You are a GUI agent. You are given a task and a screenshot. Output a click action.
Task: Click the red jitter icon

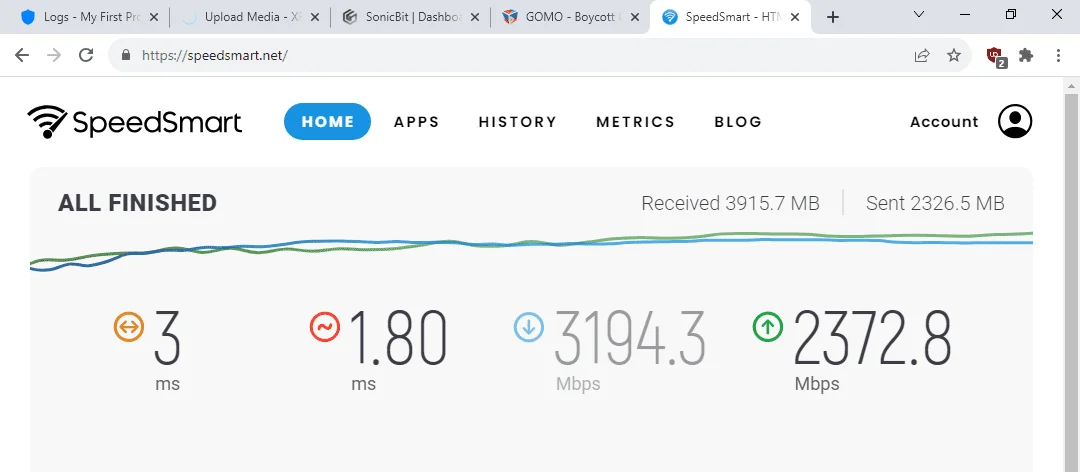(325, 327)
